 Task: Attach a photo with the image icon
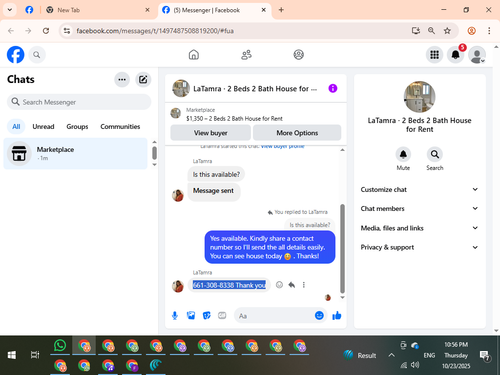(191, 315)
